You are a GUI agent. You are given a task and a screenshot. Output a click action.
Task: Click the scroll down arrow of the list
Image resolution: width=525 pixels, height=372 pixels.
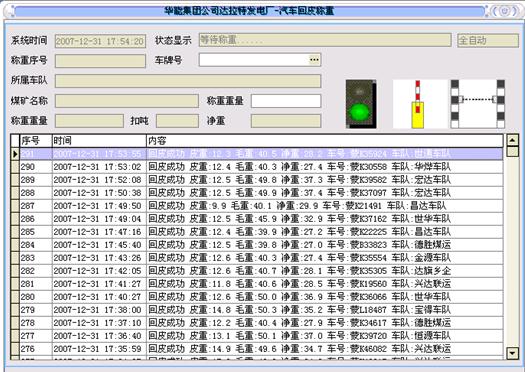click(x=513, y=353)
